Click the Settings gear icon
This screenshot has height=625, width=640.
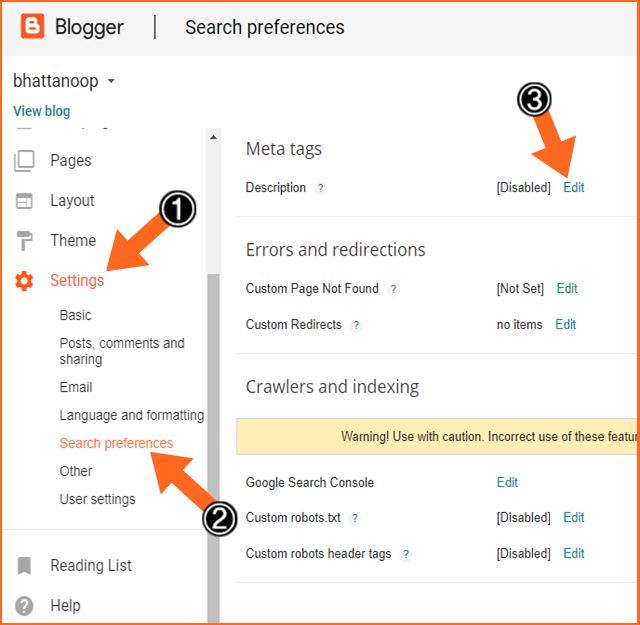pos(25,281)
